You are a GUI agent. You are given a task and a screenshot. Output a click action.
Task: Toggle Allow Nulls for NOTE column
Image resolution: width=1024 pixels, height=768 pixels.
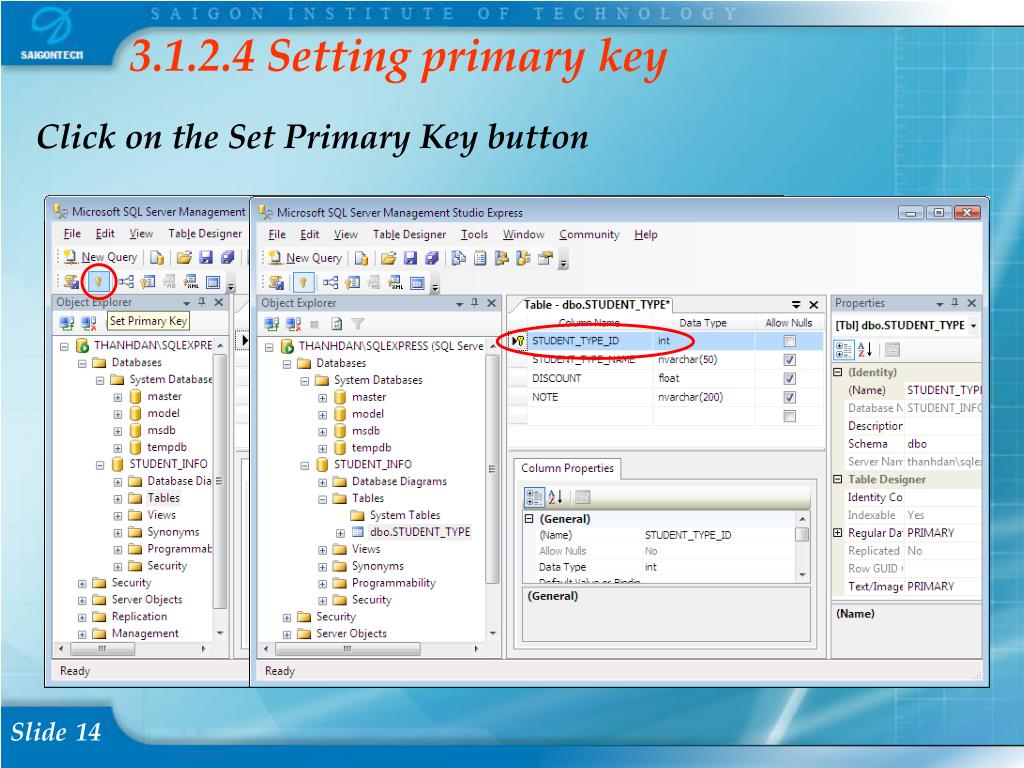coord(790,397)
